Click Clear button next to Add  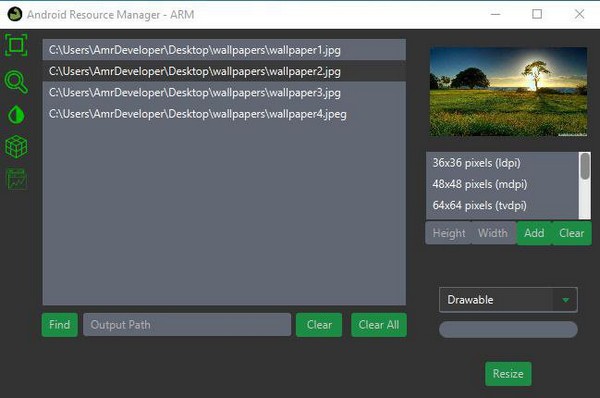tap(572, 233)
